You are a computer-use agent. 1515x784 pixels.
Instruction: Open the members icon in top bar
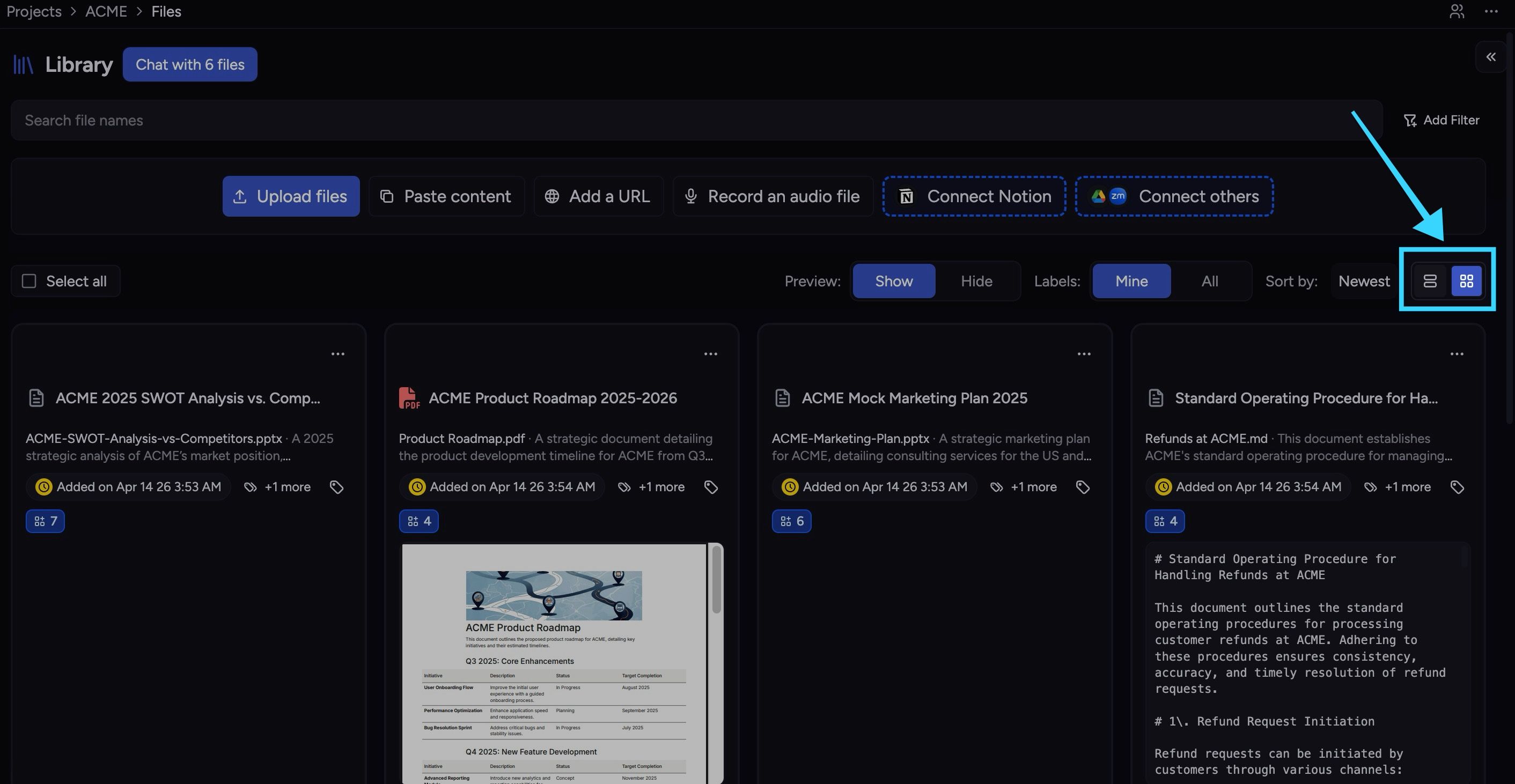[1456, 11]
